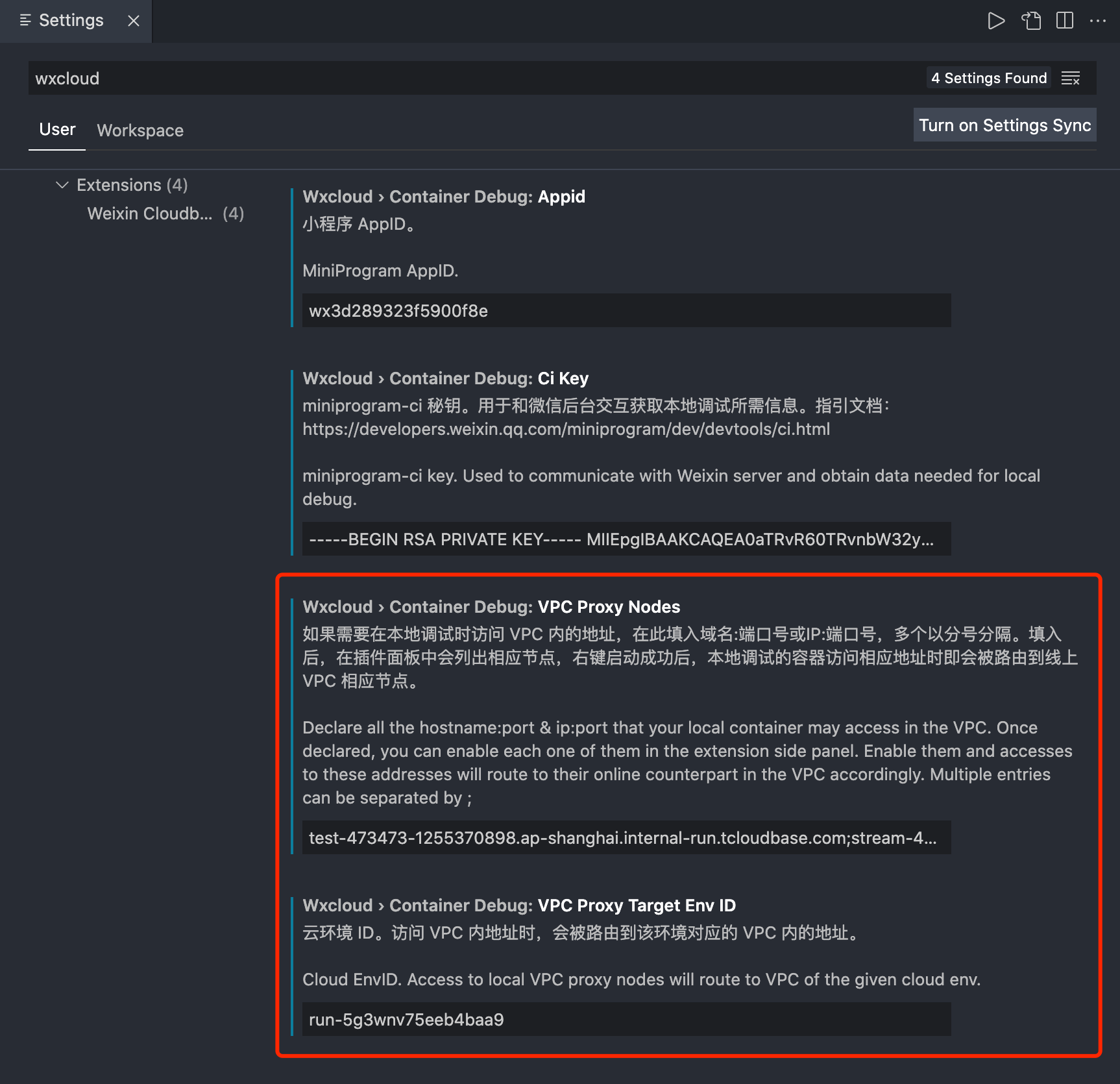Focus the wxcloud settings search box
1120x1084 pixels.
pos(454,79)
